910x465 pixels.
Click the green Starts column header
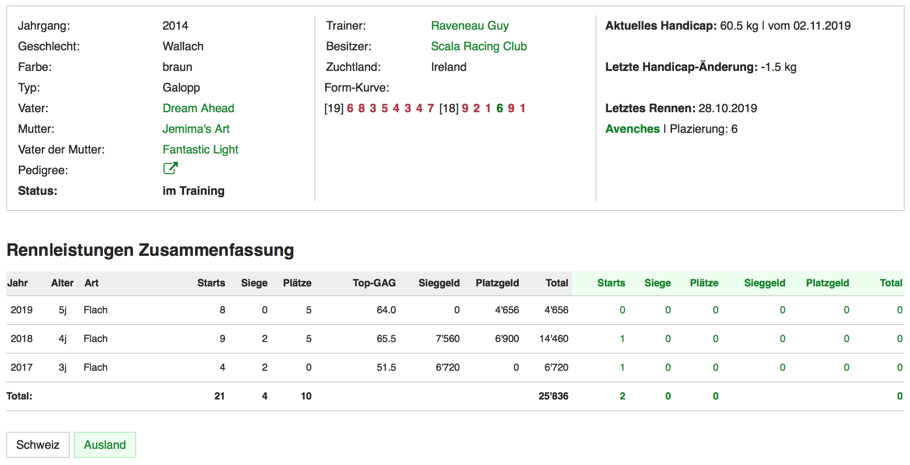[x=611, y=283]
